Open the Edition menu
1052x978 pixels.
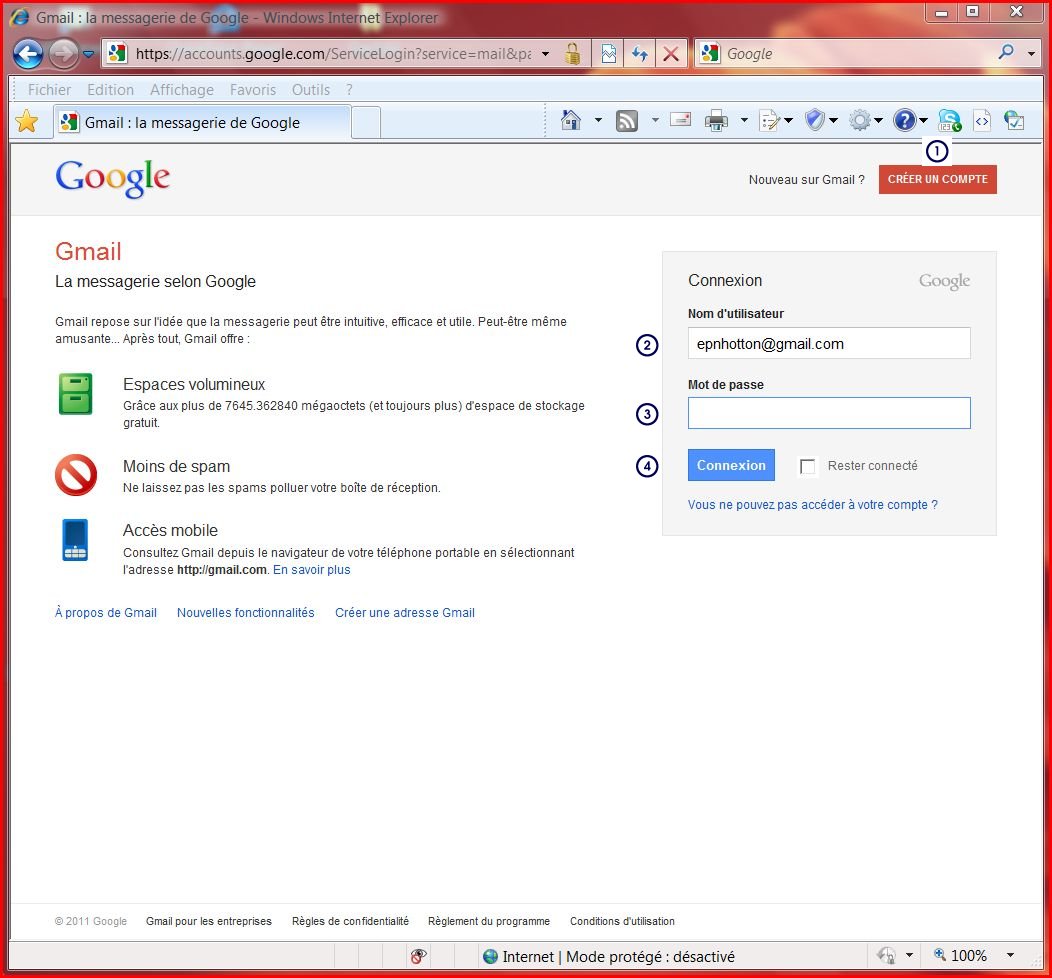pyautogui.click(x=110, y=90)
